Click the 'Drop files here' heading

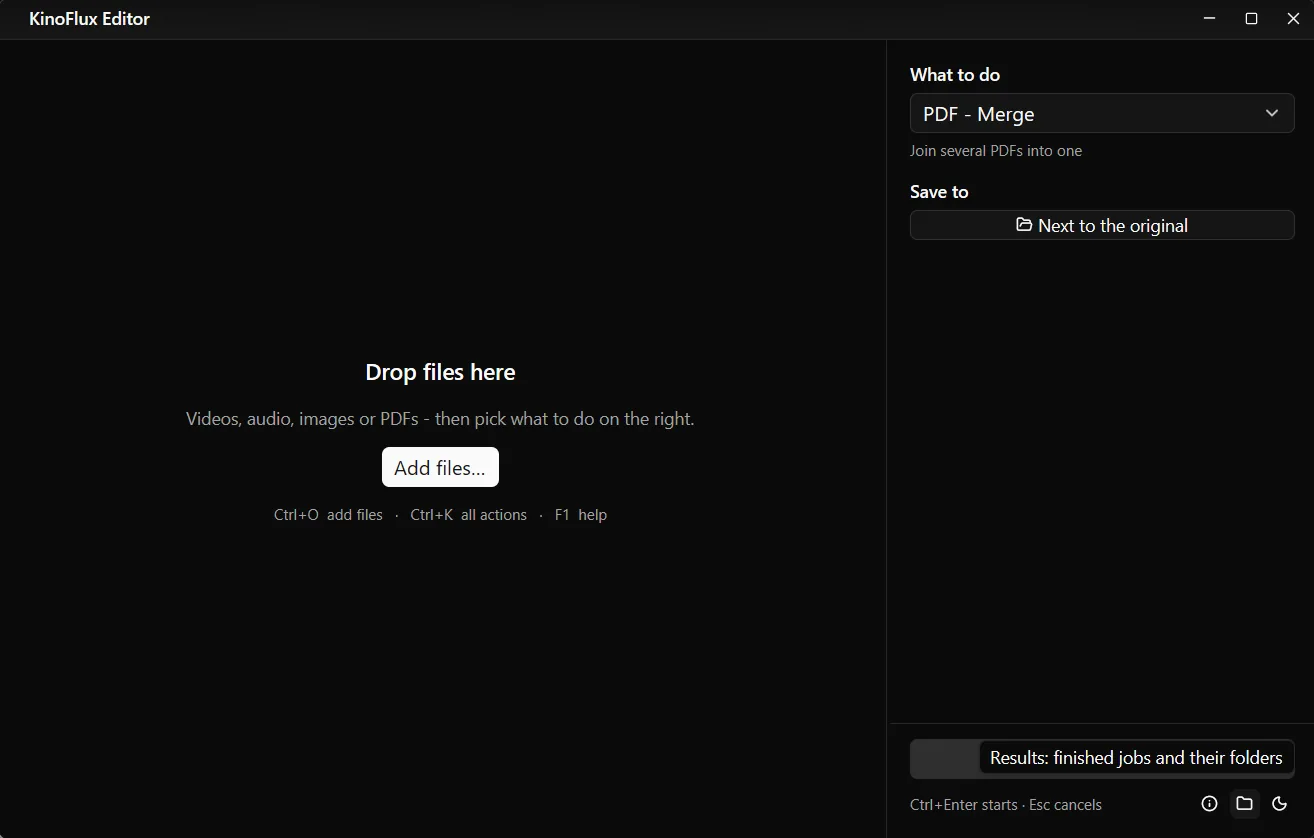(440, 372)
